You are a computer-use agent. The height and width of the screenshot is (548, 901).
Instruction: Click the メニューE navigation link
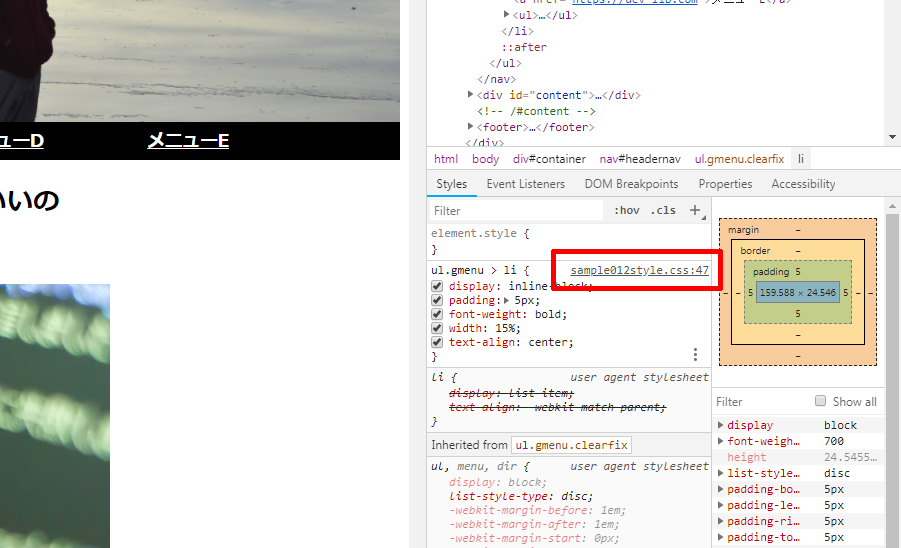tap(188, 141)
